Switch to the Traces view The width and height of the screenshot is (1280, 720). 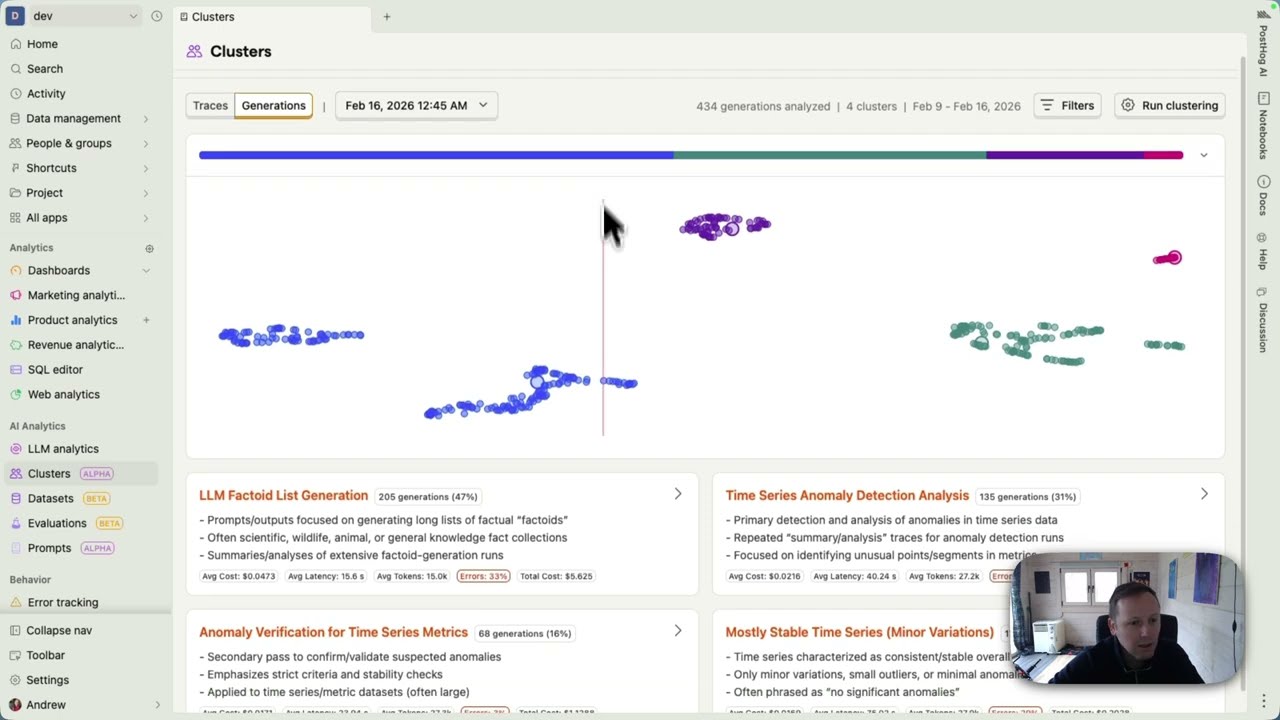210,105
